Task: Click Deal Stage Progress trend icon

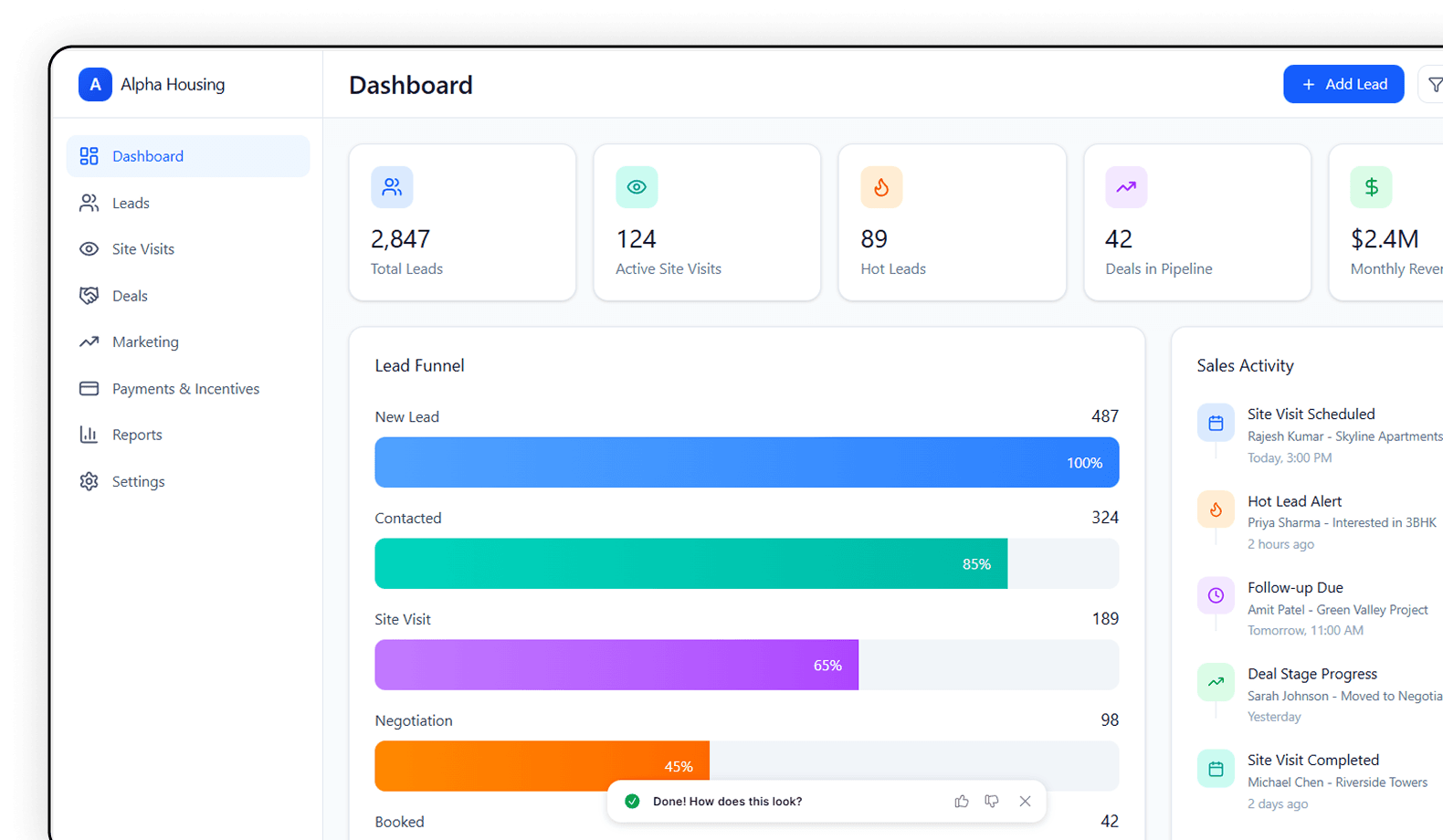Action: pos(1216,682)
